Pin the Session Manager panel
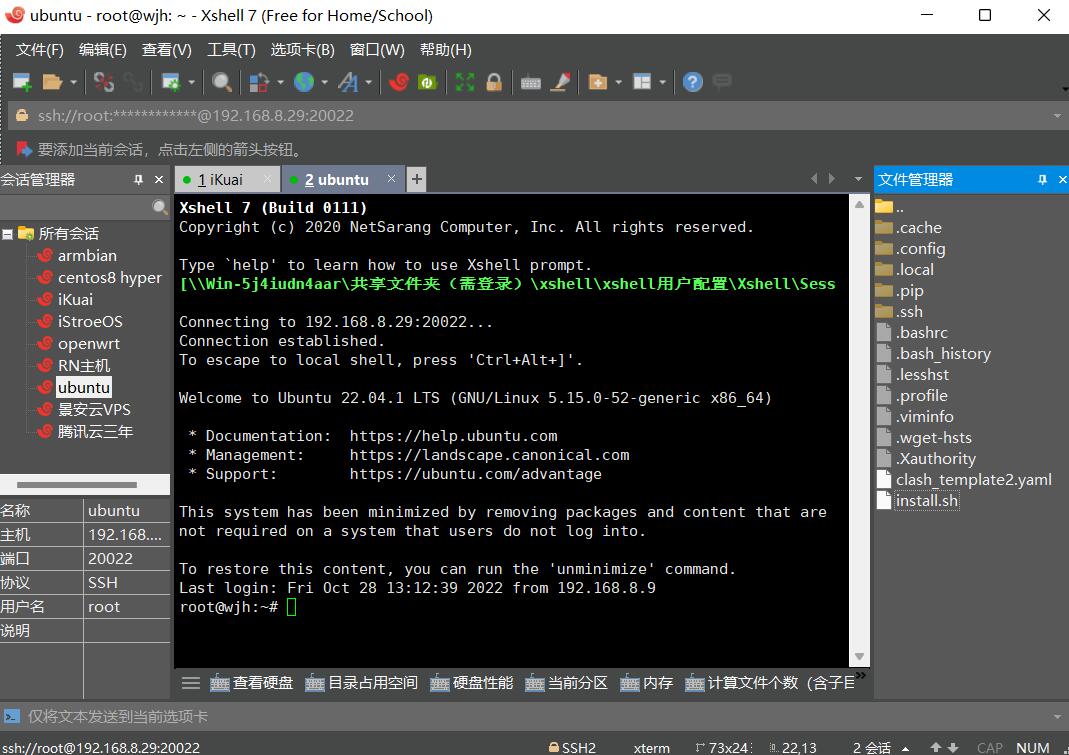Viewport: 1069px width, 755px height. pos(138,180)
